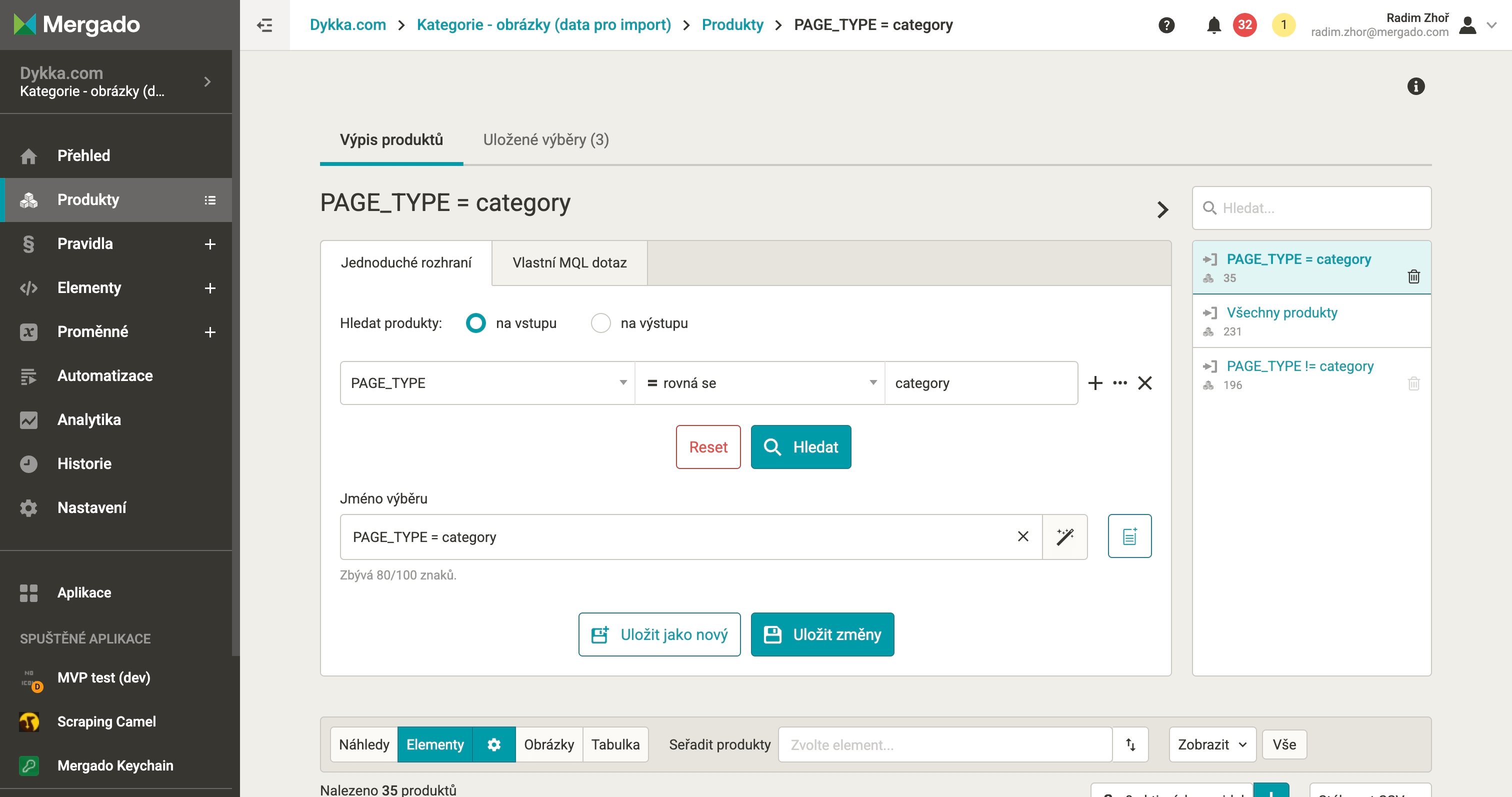Toggle sort direction arrows icon
This screenshot has width=1512, height=797.
click(1130, 744)
